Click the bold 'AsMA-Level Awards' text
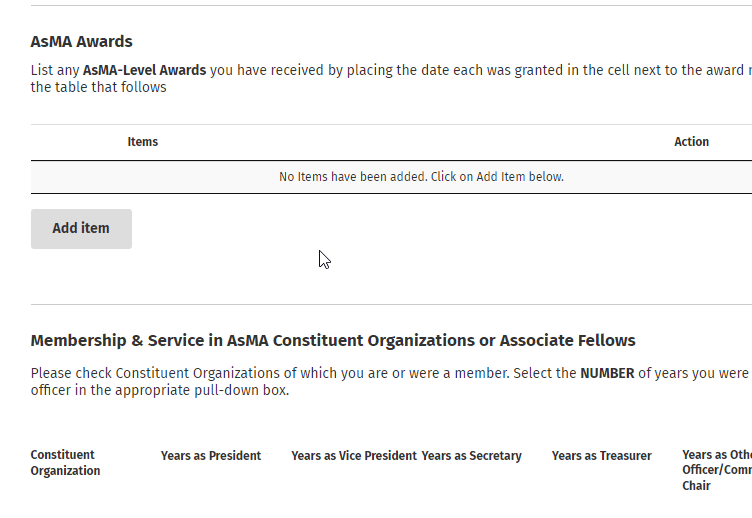Image resolution: width=752 pixels, height=518 pixels. (144, 70)
